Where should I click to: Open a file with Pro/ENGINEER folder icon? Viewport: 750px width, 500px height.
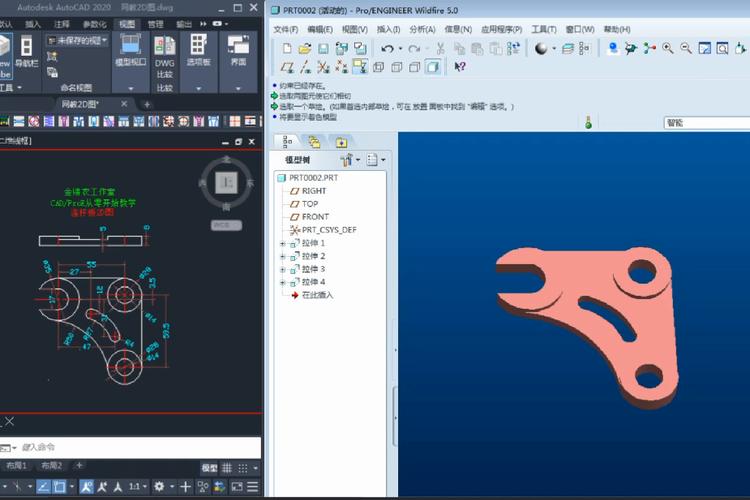click(x=305, y=48)
